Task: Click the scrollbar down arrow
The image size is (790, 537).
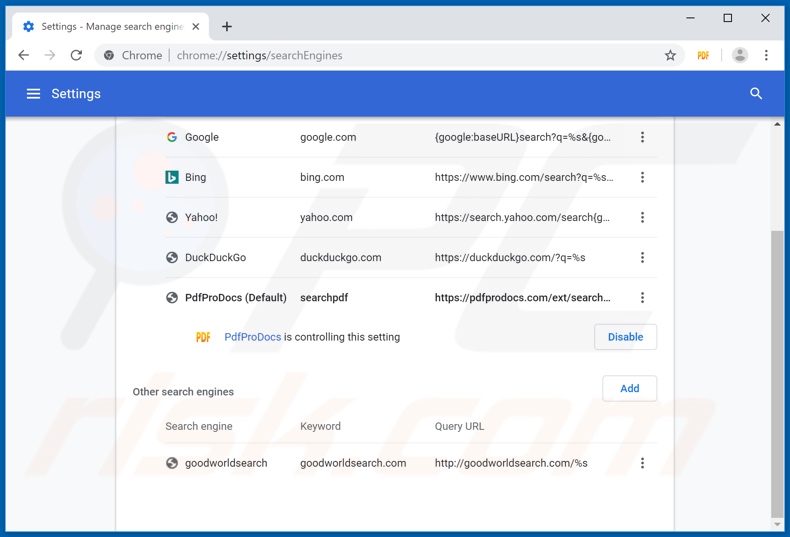Action: click(777, 524)
